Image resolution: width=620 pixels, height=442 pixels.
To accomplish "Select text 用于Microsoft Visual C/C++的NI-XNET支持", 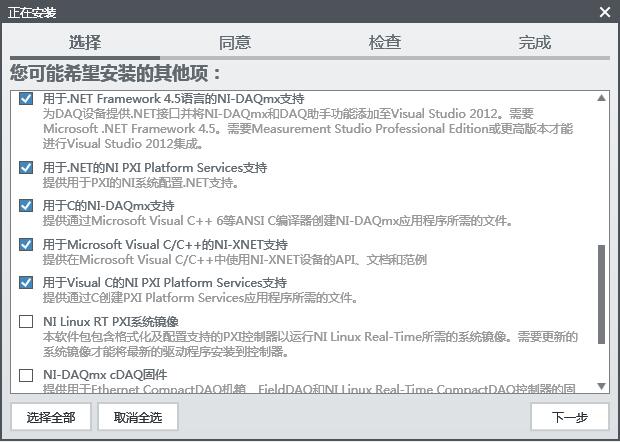I will (x=165, y=244).
